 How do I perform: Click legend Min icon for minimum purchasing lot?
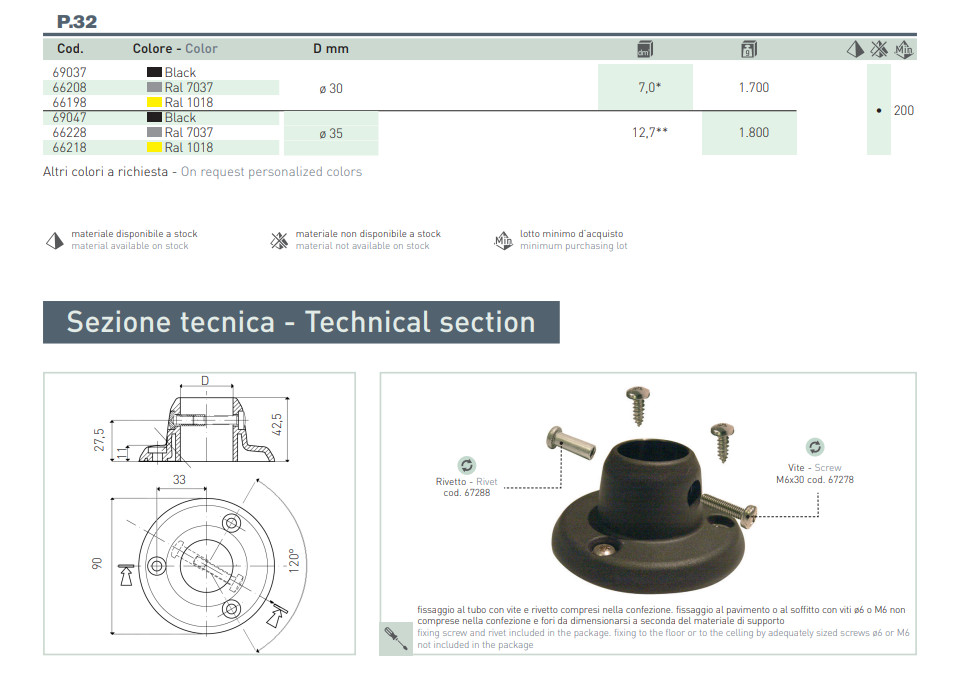pyautogui.click(x=503, y=241)
